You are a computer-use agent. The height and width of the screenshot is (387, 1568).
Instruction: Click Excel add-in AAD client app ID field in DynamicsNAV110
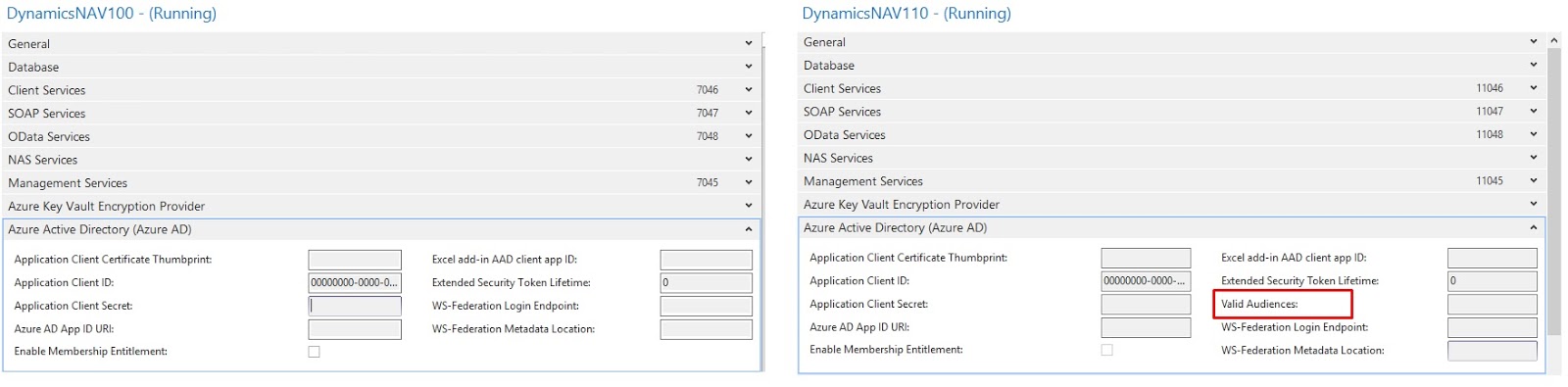(x=1493, y=258)
